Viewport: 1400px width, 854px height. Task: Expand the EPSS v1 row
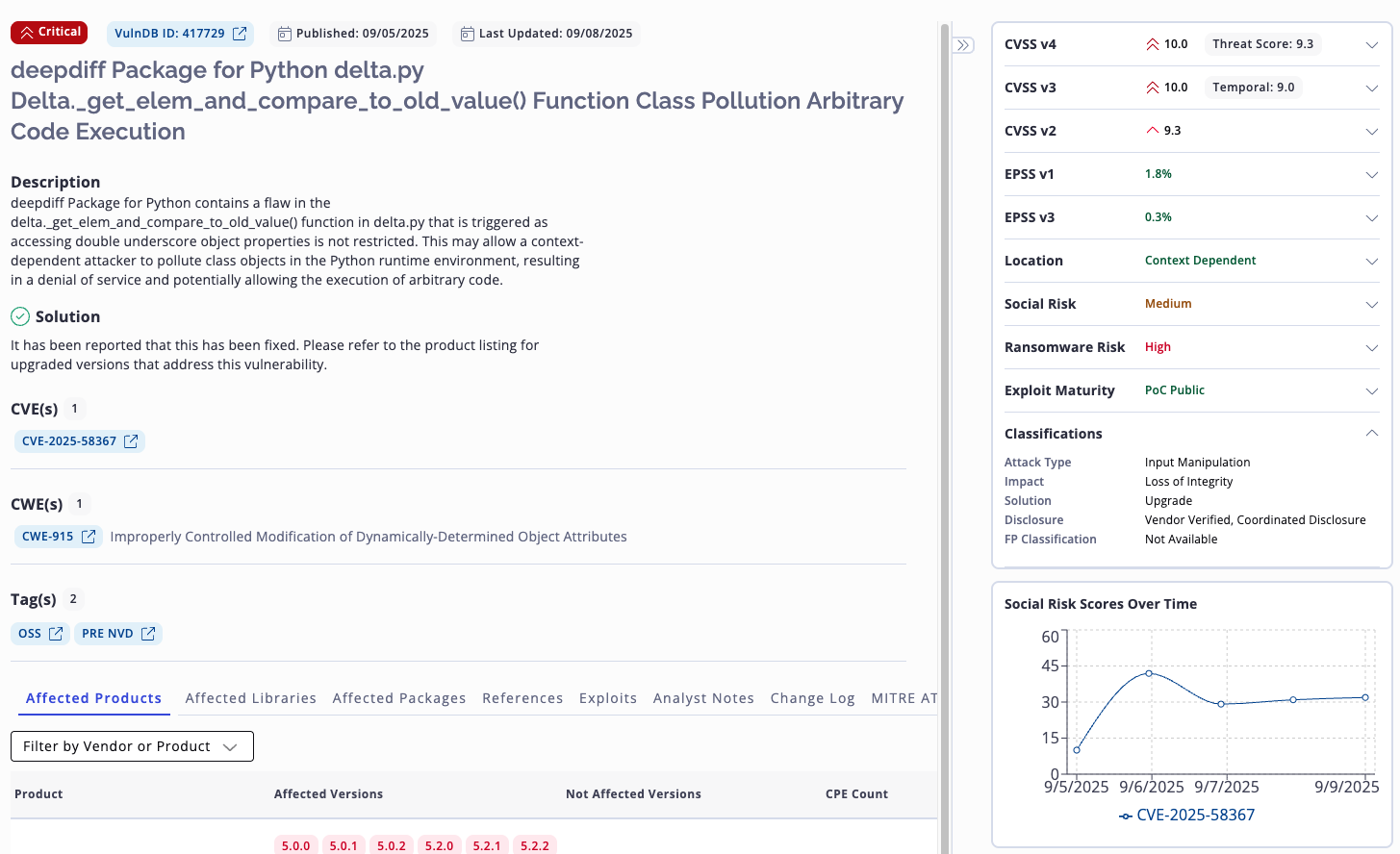[1372, 175]
